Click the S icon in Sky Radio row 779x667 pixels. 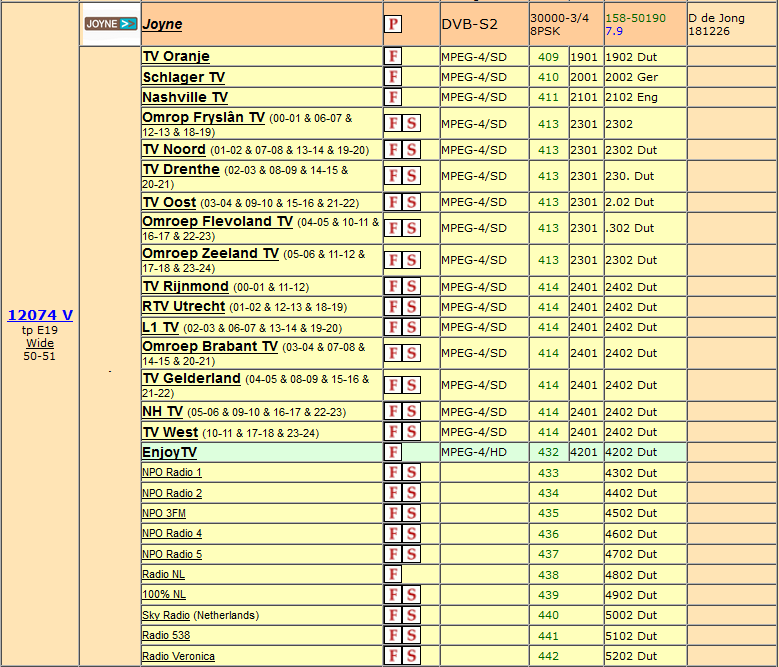click(411, 615)
